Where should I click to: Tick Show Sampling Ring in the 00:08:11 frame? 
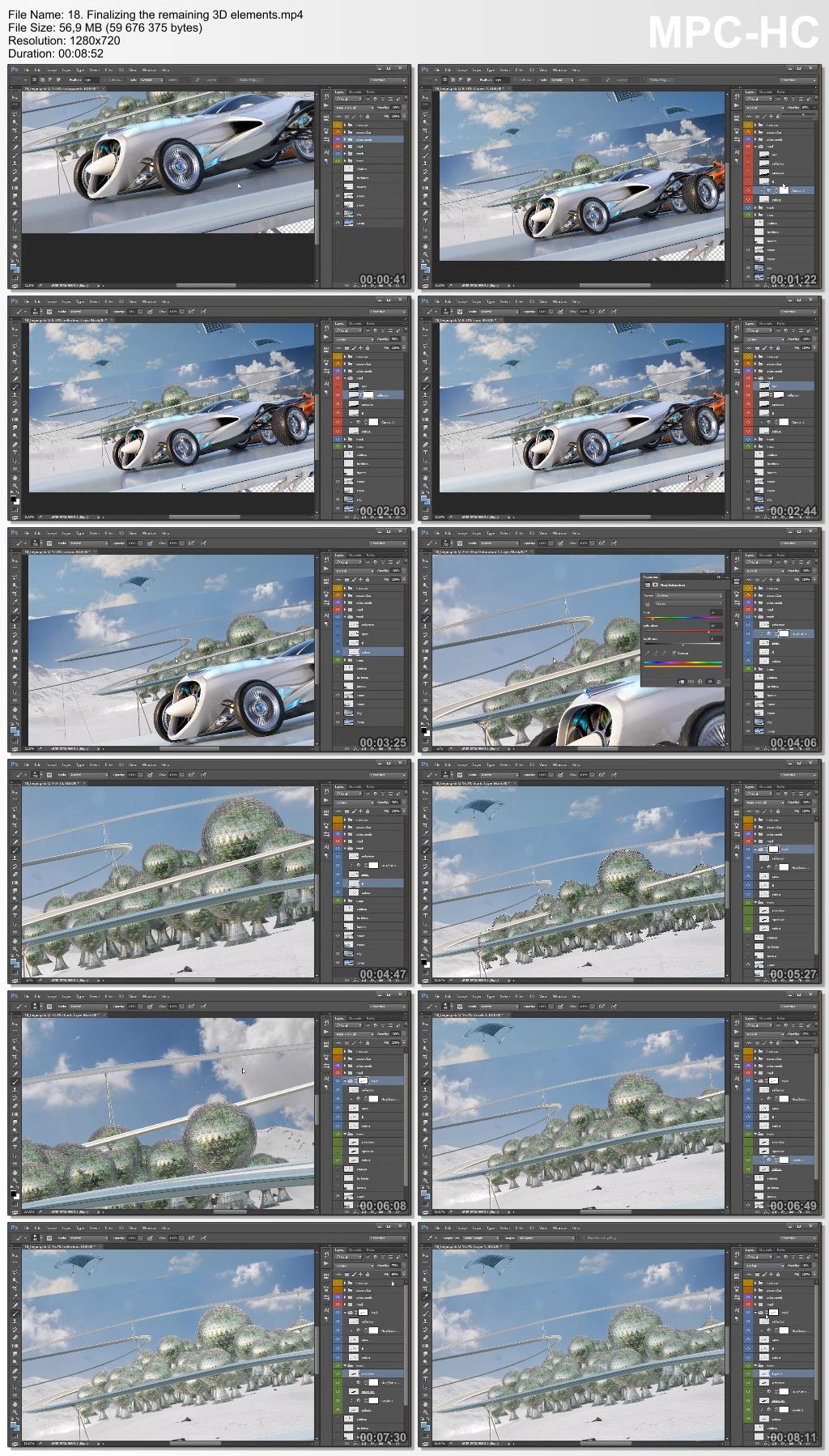[x=584, y=1238]
